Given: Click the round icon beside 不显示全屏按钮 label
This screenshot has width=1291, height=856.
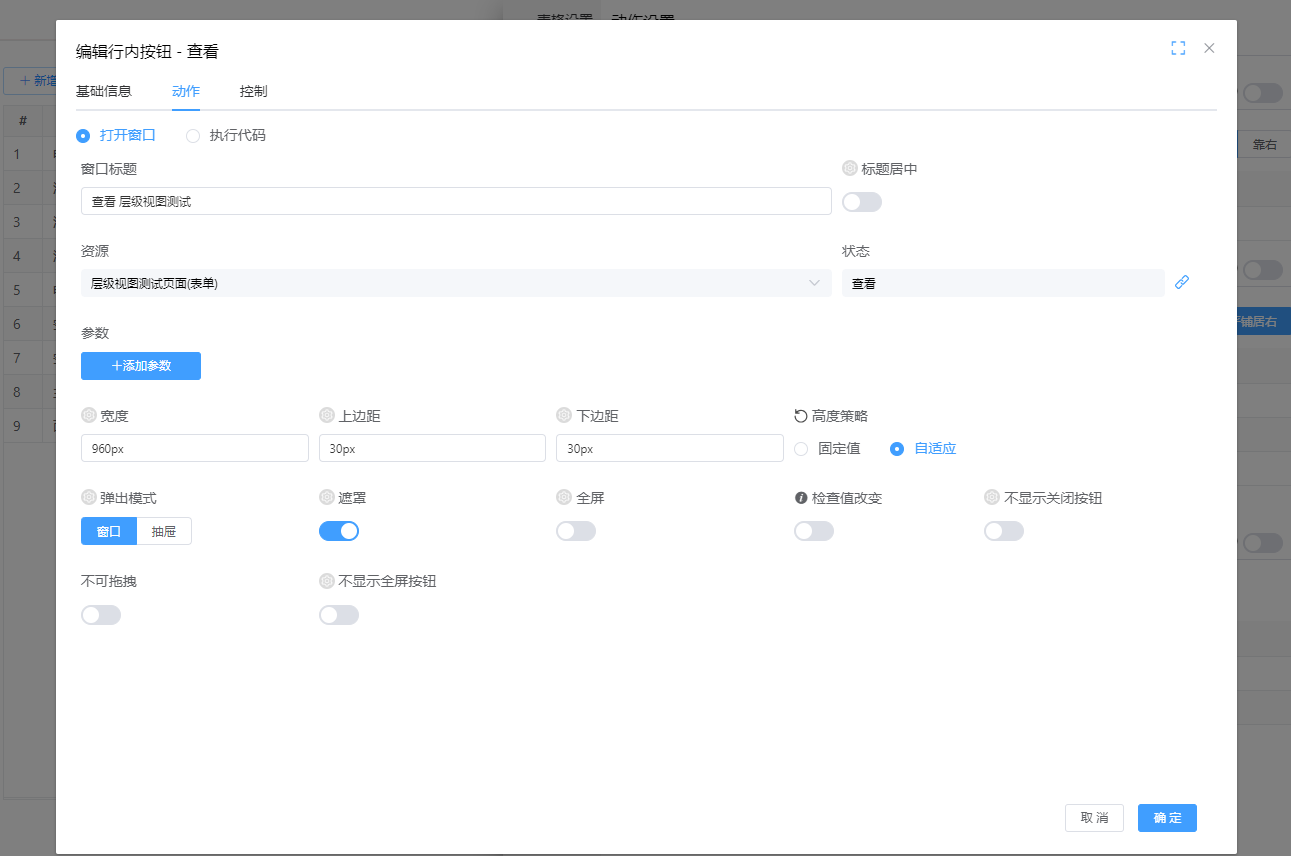Looking at the screenshot, I should (327, 581).
